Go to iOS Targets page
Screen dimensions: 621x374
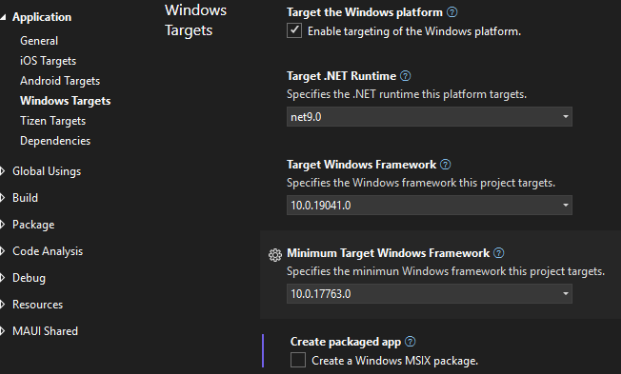pos(48,61)
